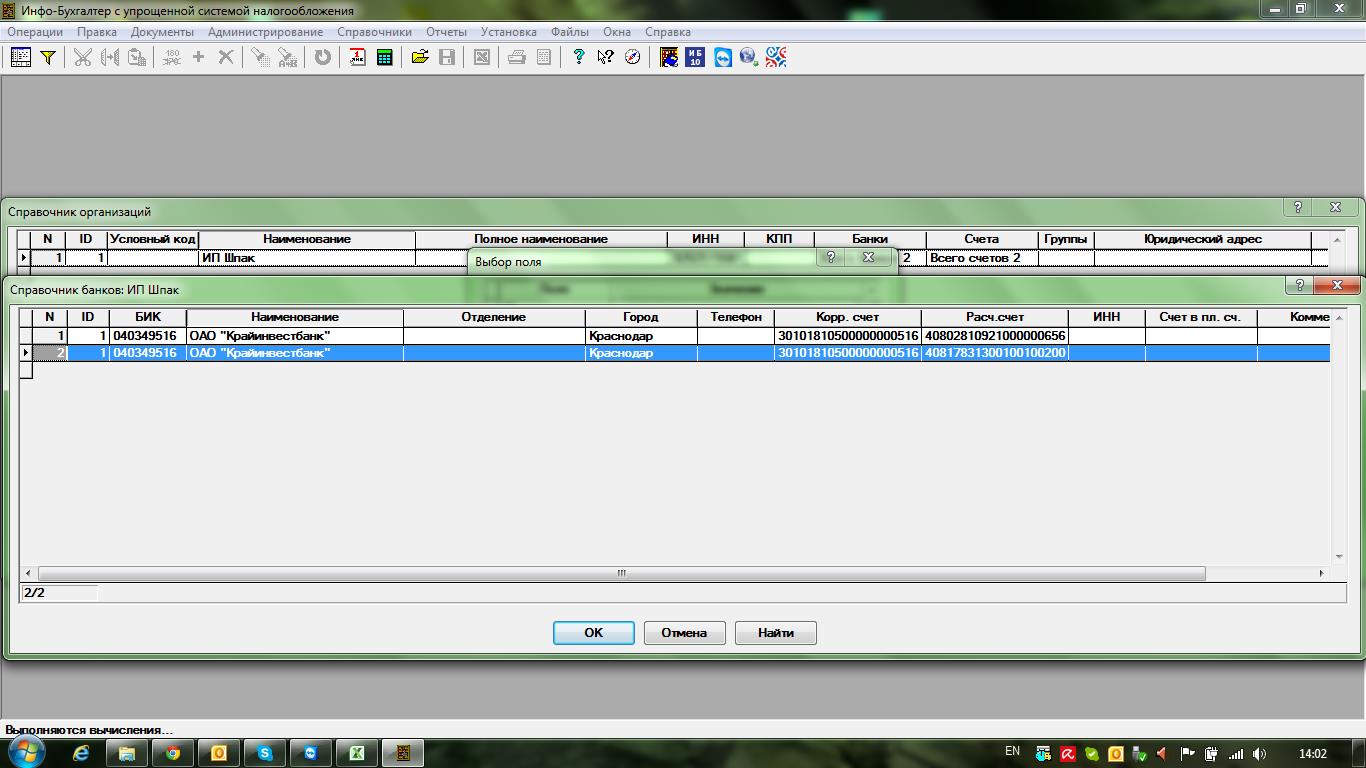Screen dimensions: 1366x768
Task: Click the printer toolbar icon
Action: click(x=516, y=57)
